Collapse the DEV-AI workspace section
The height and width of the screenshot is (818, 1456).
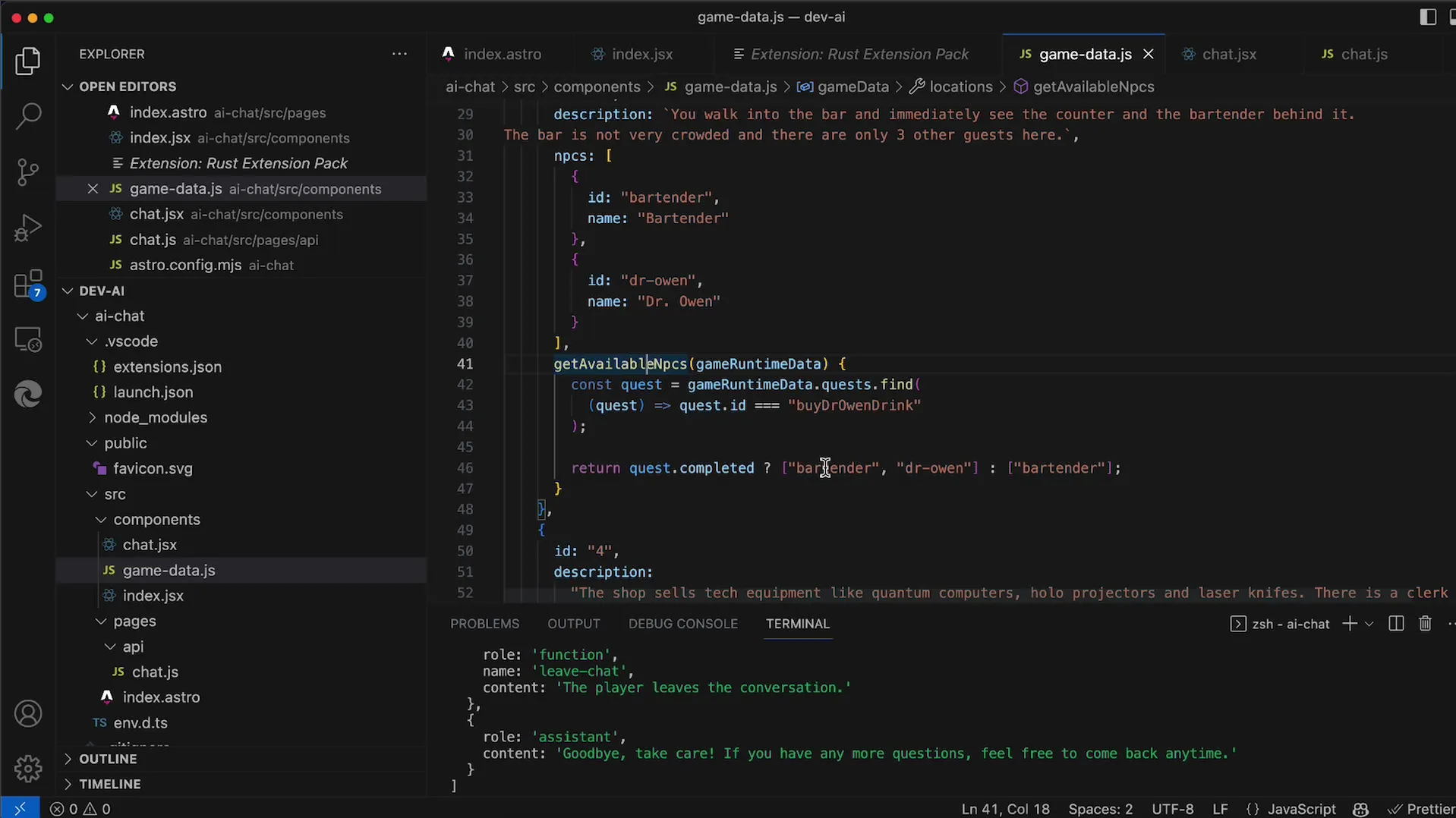click(x=68, y=291)
